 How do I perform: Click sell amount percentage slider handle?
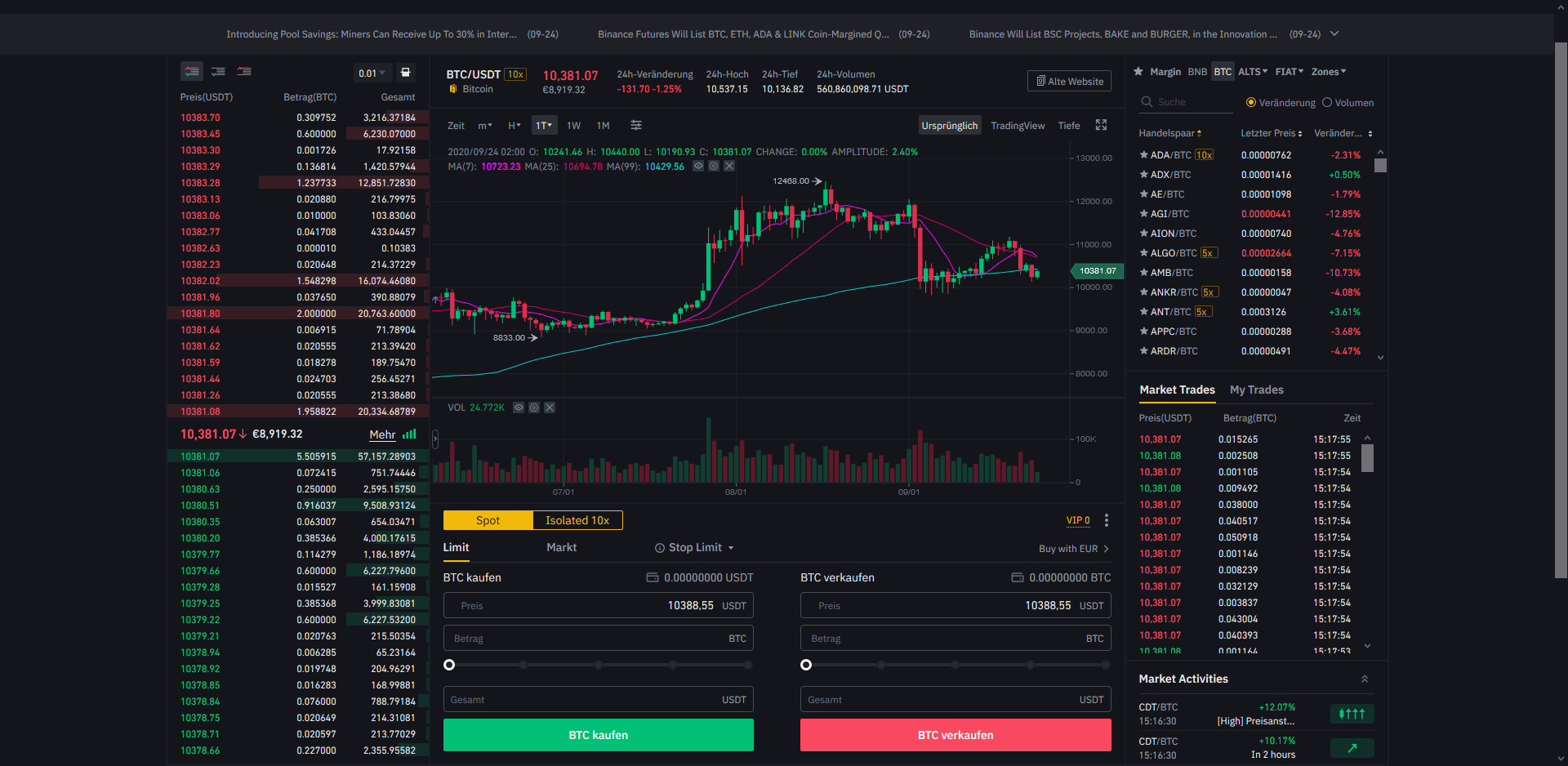pyautogui.click(x=806, y=665)
